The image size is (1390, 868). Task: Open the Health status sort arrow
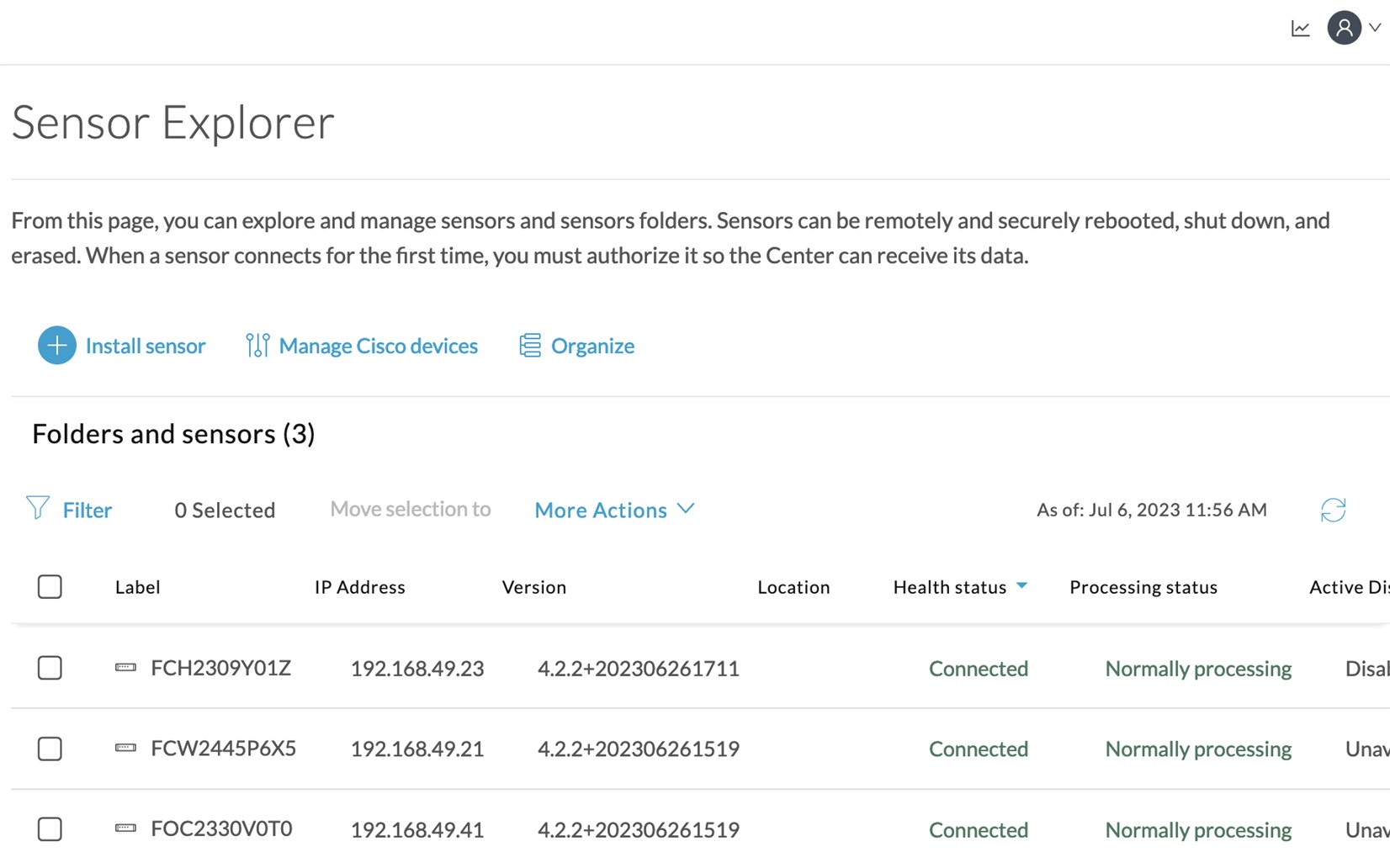click(1022, 586)
